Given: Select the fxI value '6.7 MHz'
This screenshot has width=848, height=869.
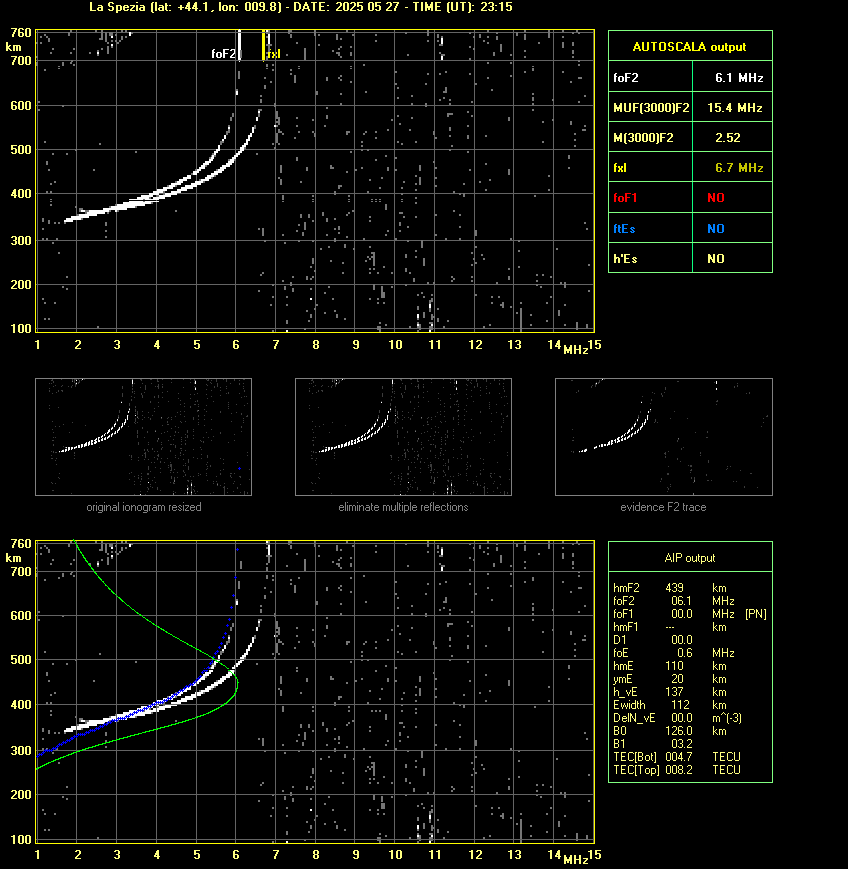Looking at the screenshot, I should click(x=739, y=167).
